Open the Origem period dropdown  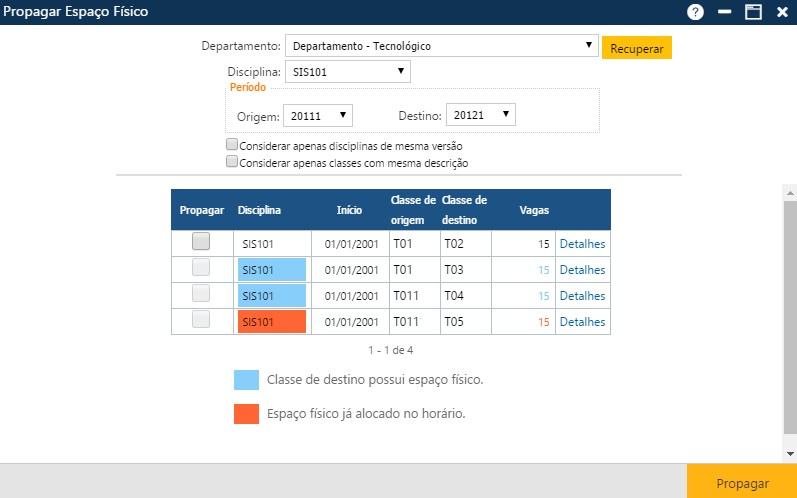pyautogui.click(x=318, y=116)
